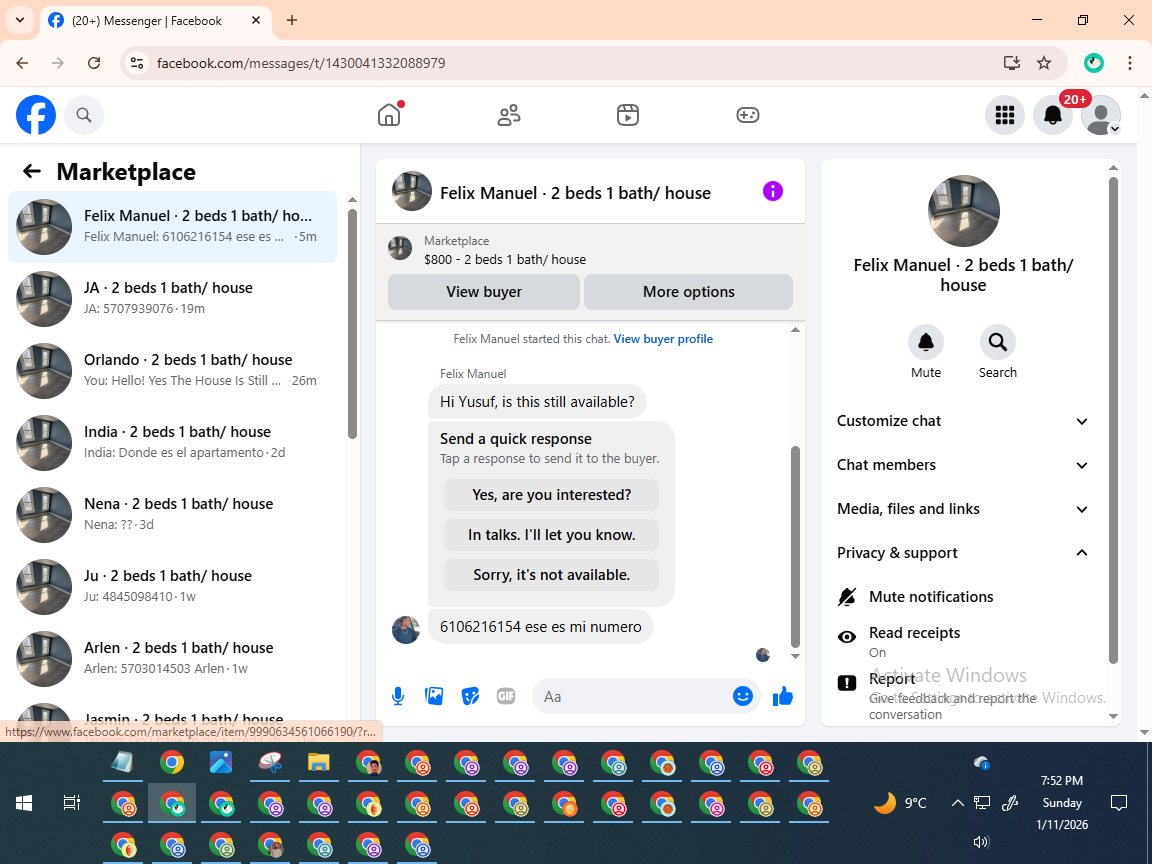Open the Friends icon in top navigation
Viewport: 1152px width, 864px height.
pos(508,115)
